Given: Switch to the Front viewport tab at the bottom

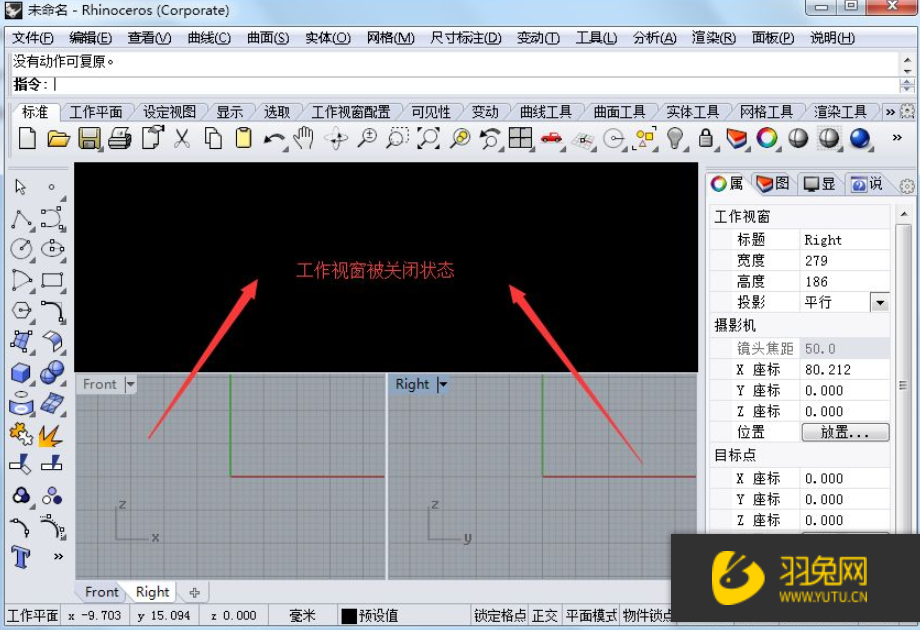Looking at the screenshot, I should (102, 592).
